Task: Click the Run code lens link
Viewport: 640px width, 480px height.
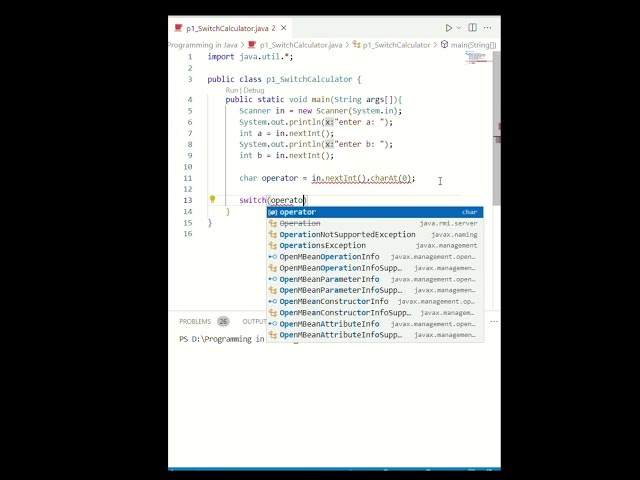Action: pyautogui.click(x=231, y=90)
